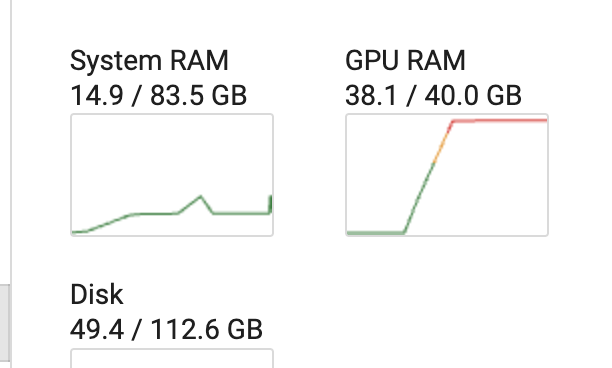Select the Disk heading
This screenshot has width=612, height=368.
[97, 294]
